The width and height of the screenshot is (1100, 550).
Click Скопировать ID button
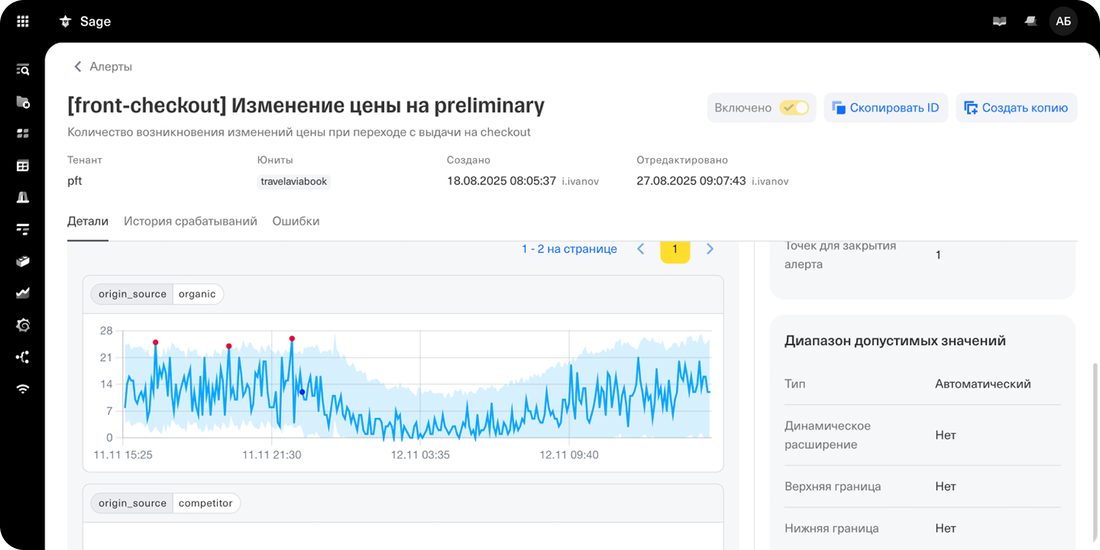886,108
